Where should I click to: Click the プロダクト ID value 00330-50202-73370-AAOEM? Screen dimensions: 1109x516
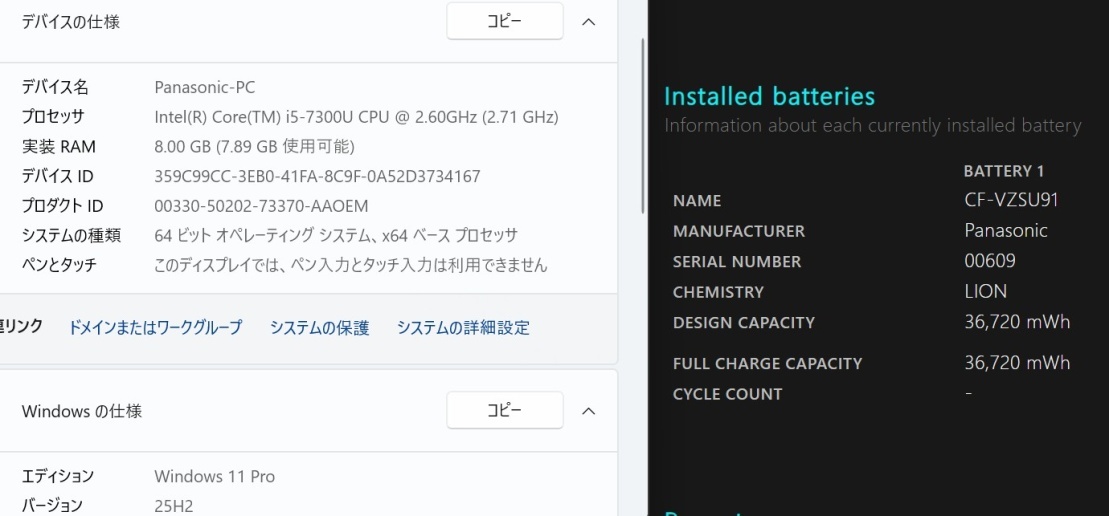tap(261, 206)
